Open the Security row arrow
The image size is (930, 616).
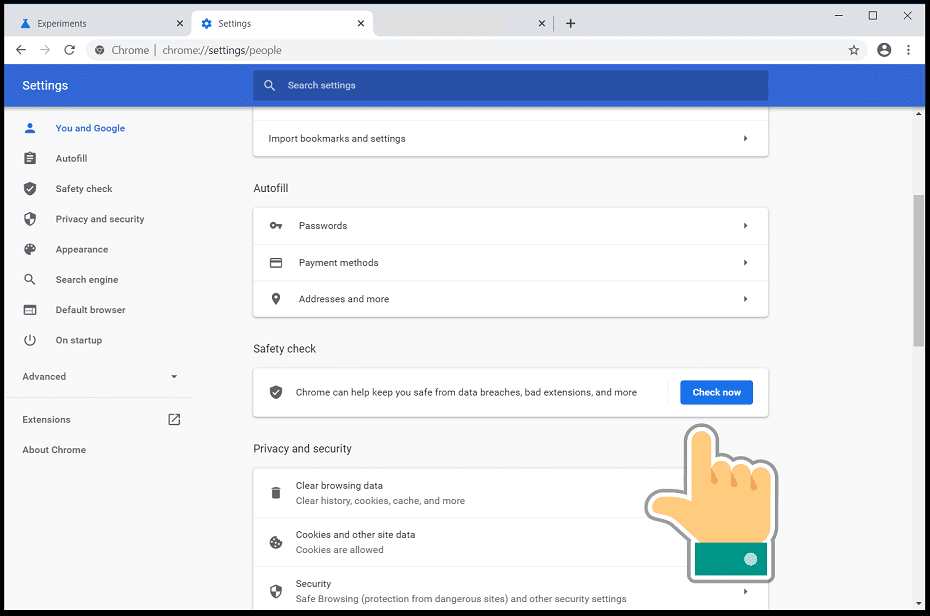[x=746, y=591]
